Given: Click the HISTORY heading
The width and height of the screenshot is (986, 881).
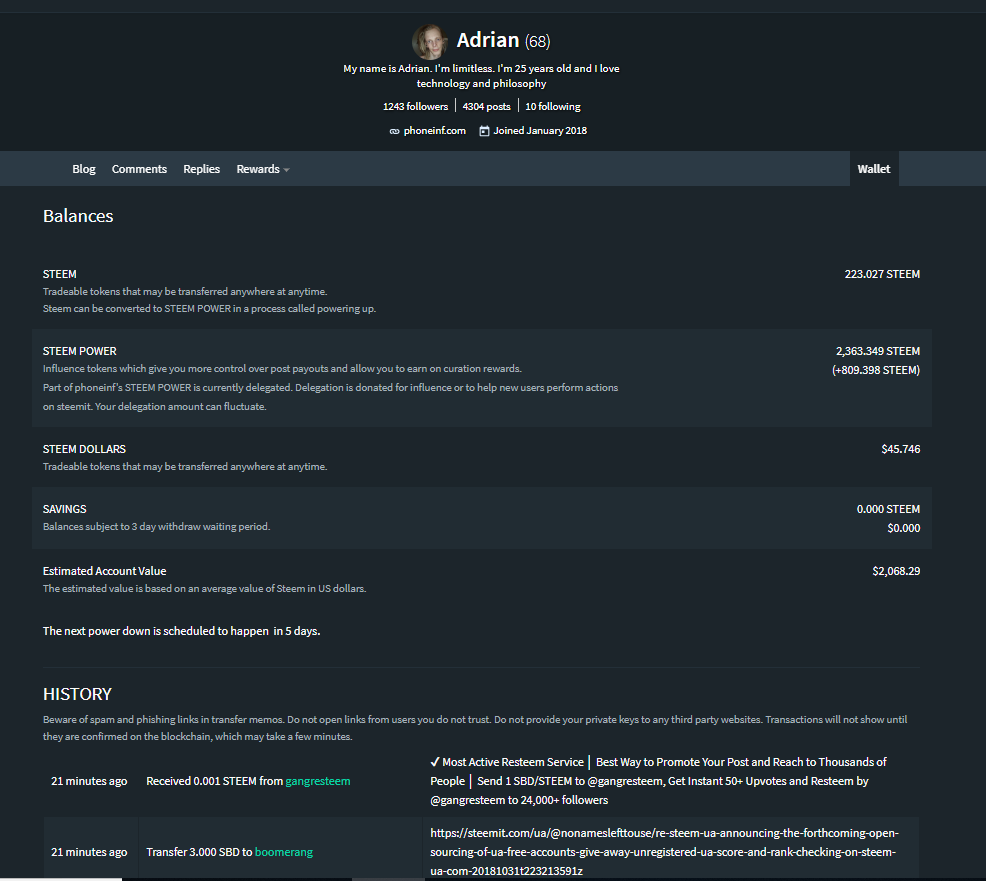Looking at the screenshot, I should pos(77,694).
